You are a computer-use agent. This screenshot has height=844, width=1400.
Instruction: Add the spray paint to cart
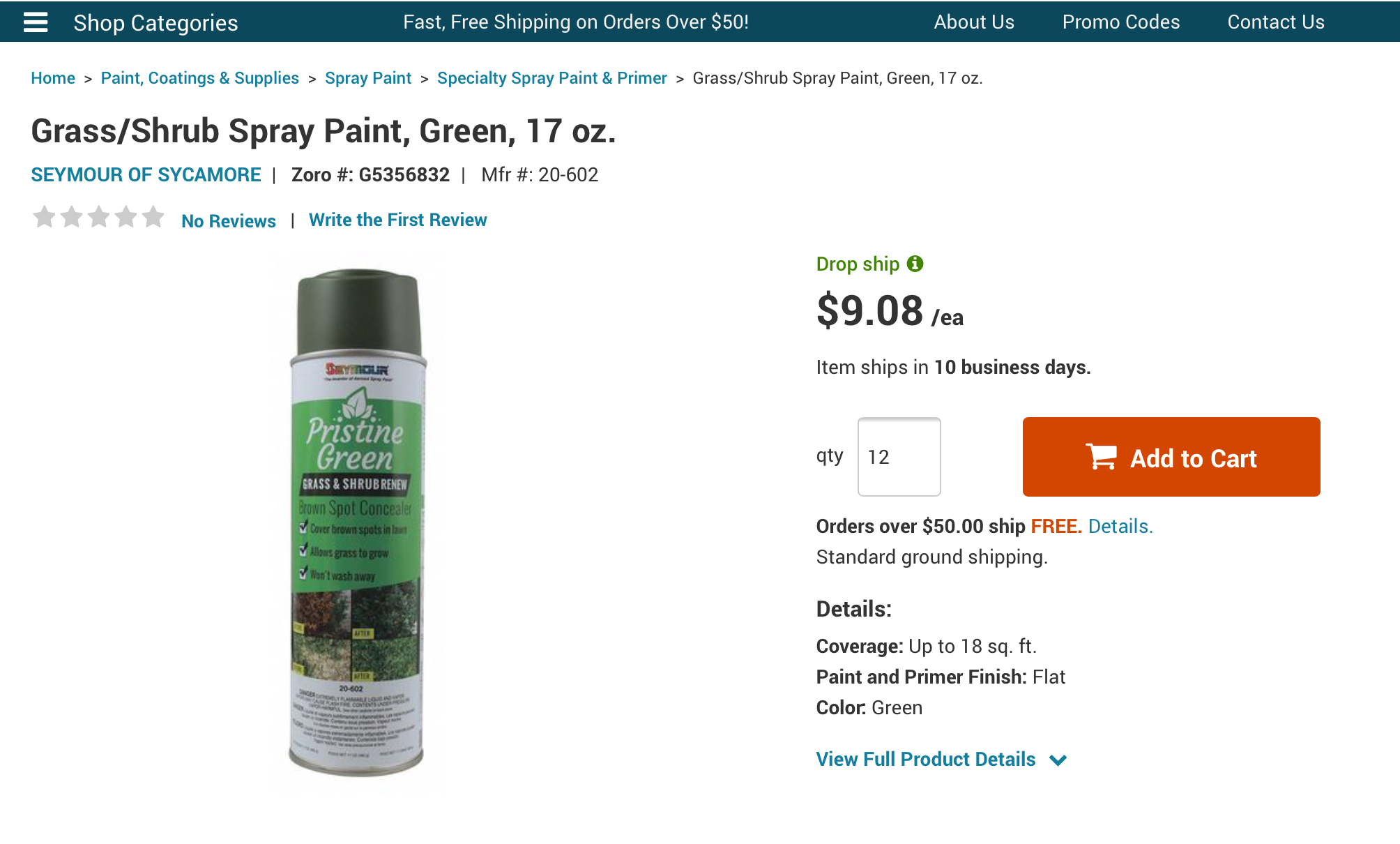(x=1171, y=457)
